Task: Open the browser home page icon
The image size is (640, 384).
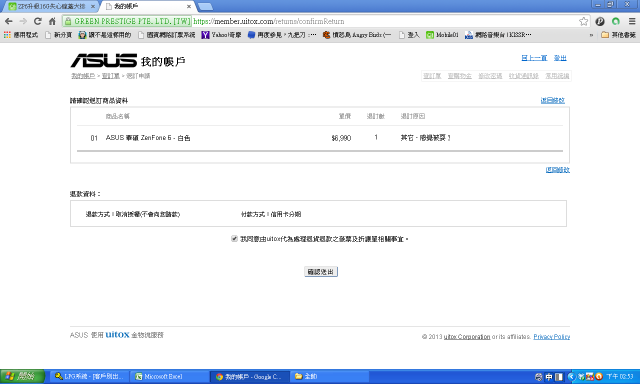Action: click(52, 21)
